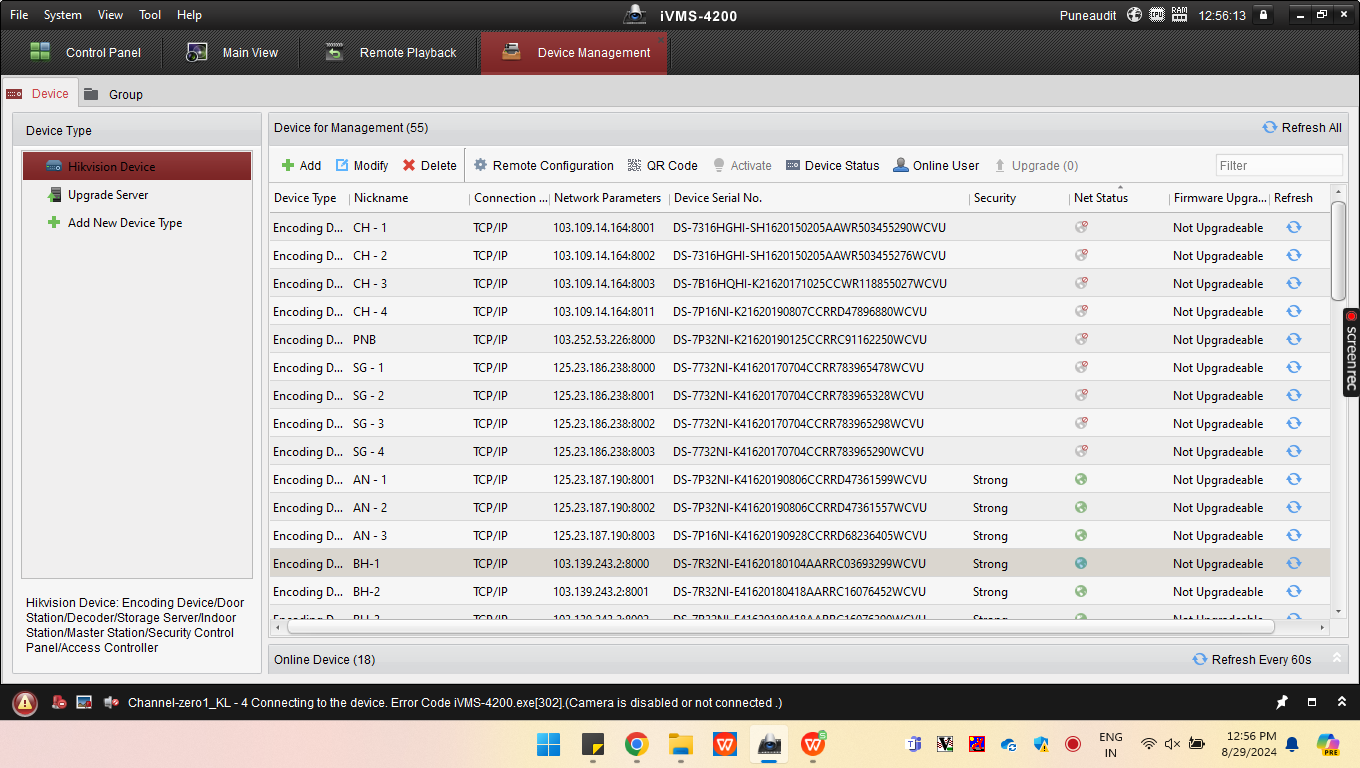Sort by Device Serial No. column header
This screenshot has width=1360, height=768.
point(718,198)
